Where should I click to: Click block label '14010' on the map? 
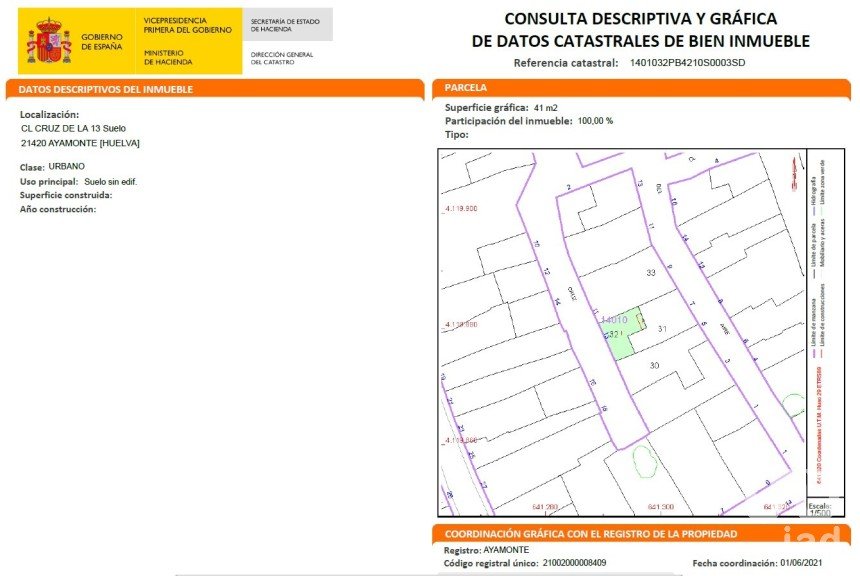[614, 320]
